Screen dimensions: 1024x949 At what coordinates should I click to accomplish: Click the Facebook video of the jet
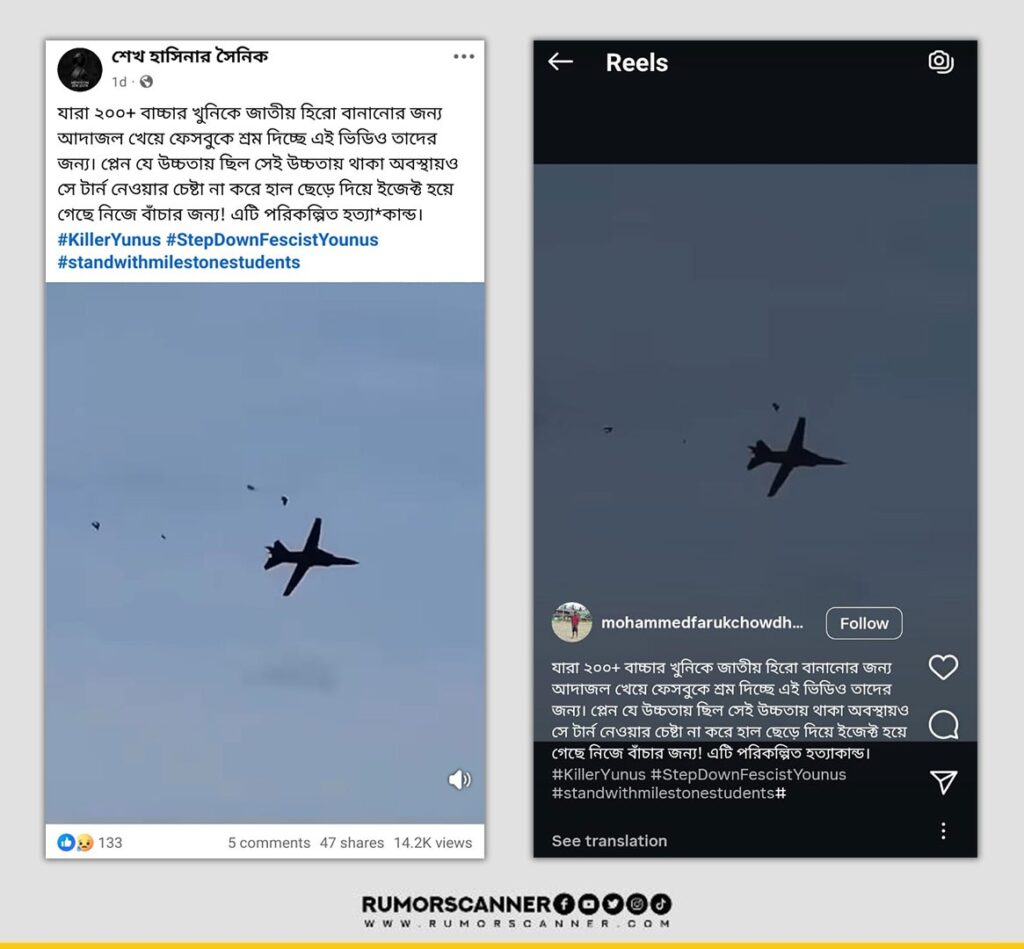coord(265,553)
